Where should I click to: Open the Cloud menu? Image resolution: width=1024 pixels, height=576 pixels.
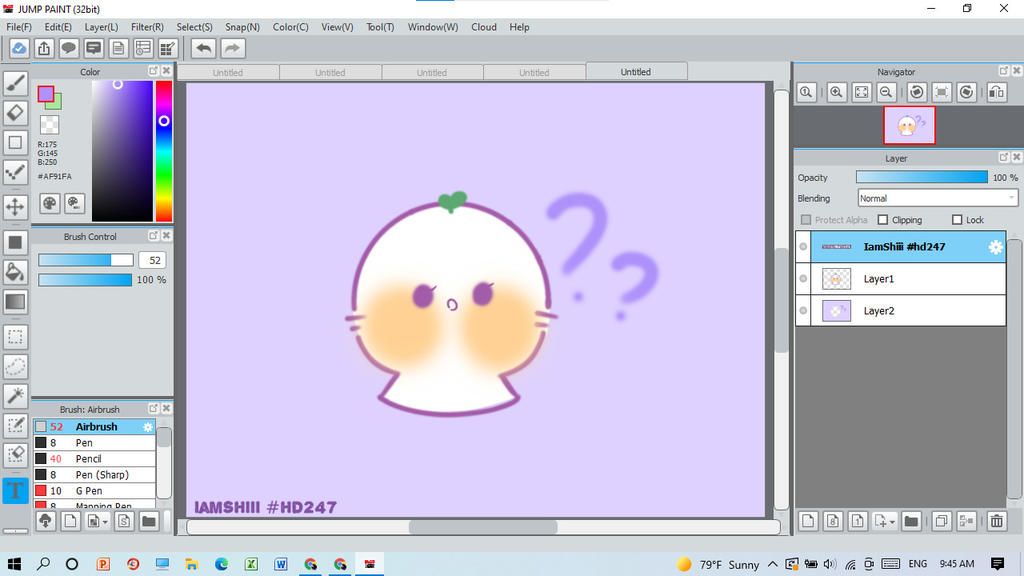(484, 27)
